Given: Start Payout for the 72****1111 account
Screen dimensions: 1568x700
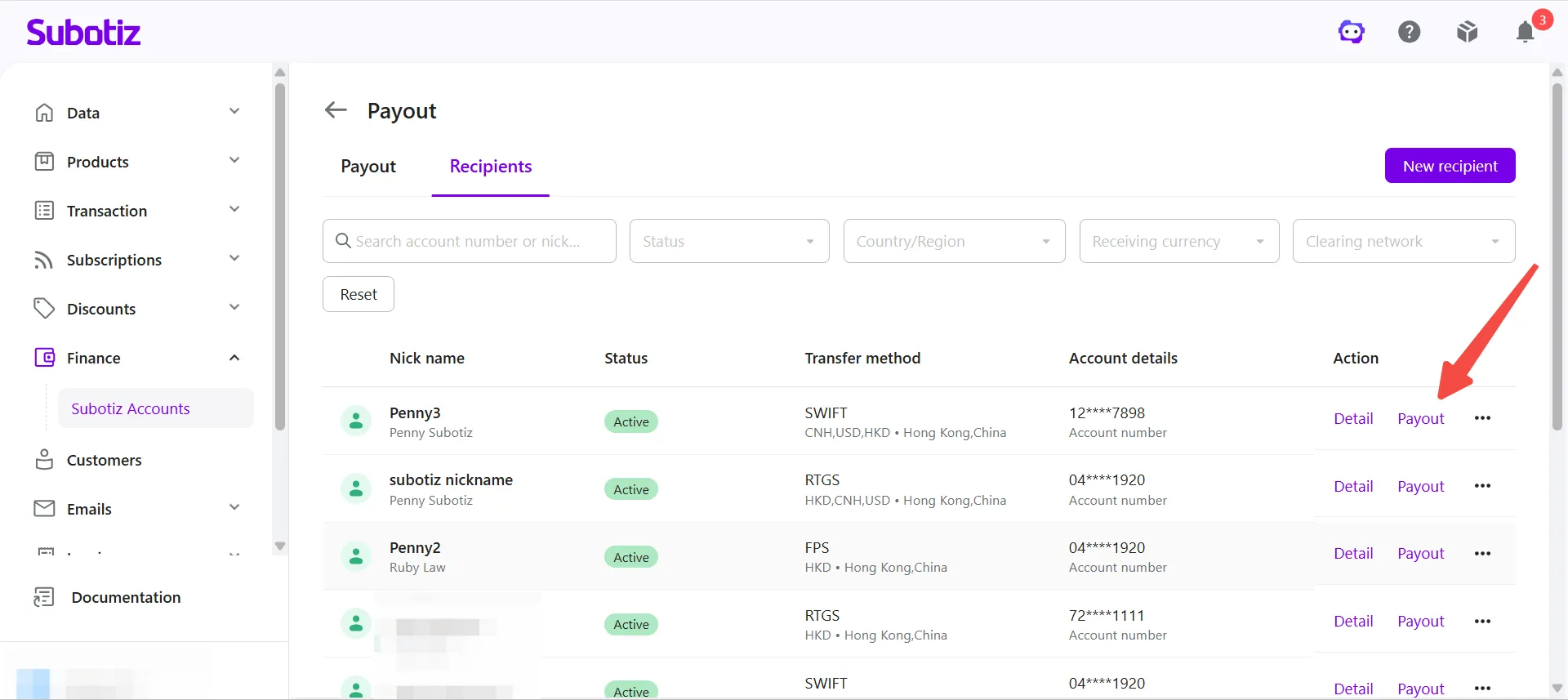Looking at the screenshot, I should pyautogui.click(x=1420, y=621).
